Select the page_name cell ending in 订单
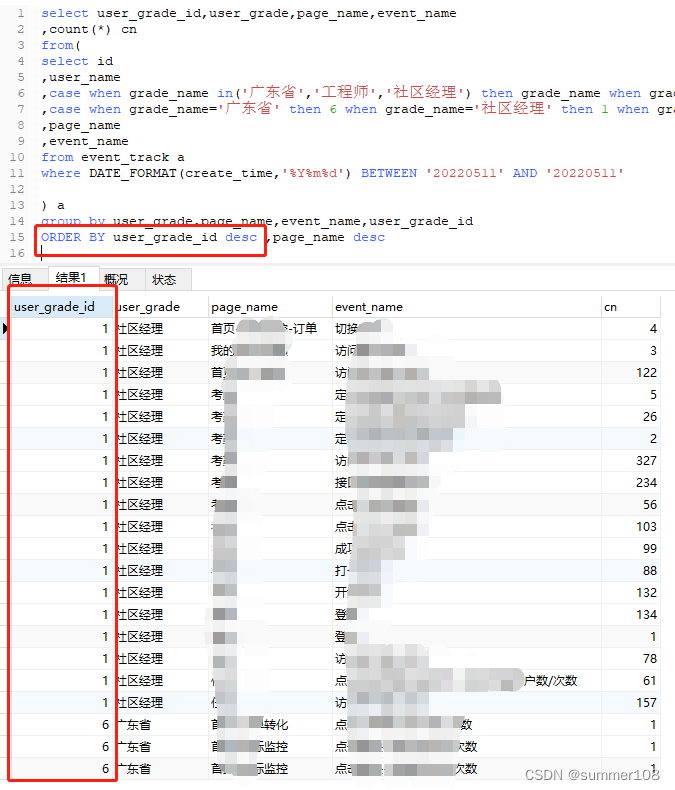 [x=270, y=329]
